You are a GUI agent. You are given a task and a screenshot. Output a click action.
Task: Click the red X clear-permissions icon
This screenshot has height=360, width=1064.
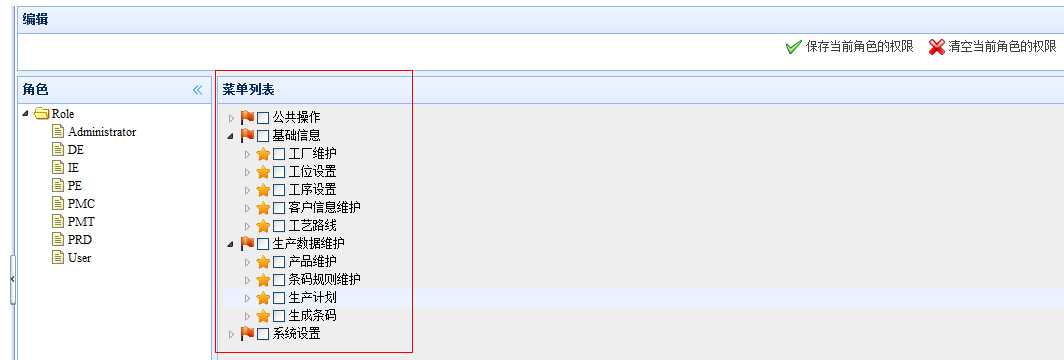point(936,47)
